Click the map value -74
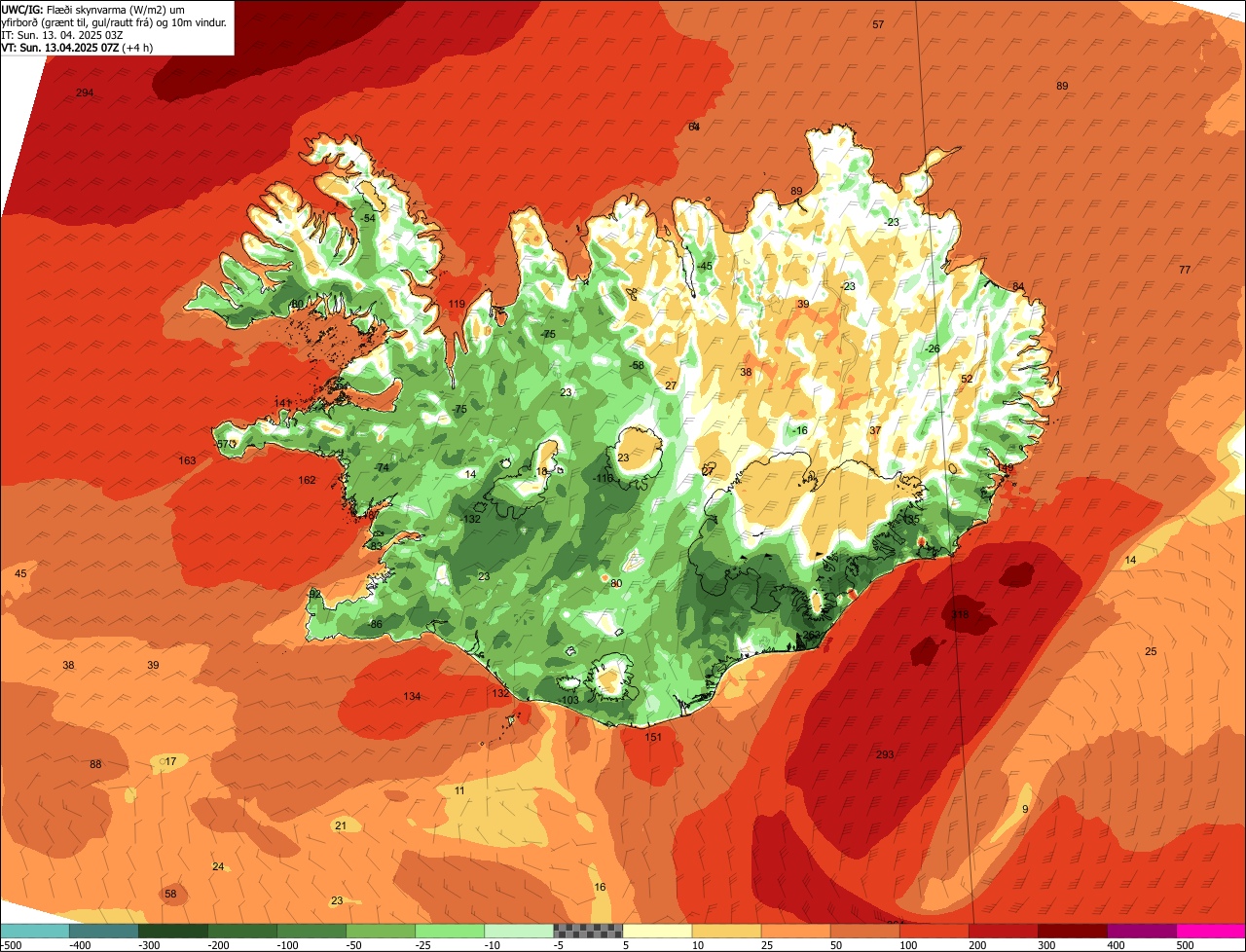This screenshot has width=1246, height=952. click(381, 467)
